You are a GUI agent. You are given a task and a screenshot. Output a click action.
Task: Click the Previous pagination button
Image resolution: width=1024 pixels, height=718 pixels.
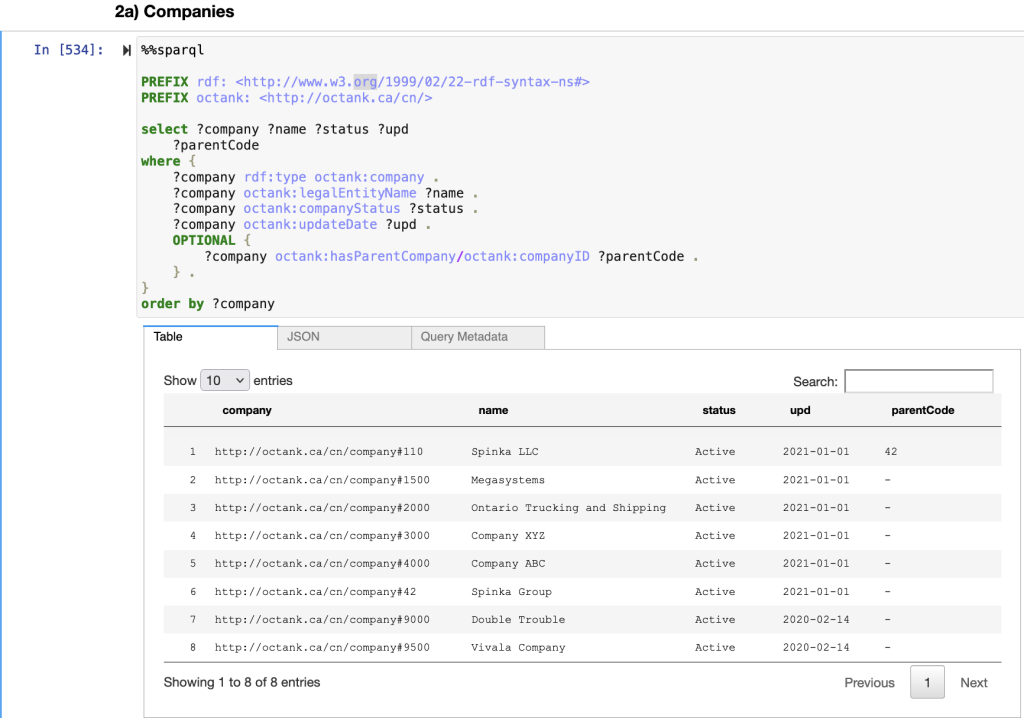(868, 682)
